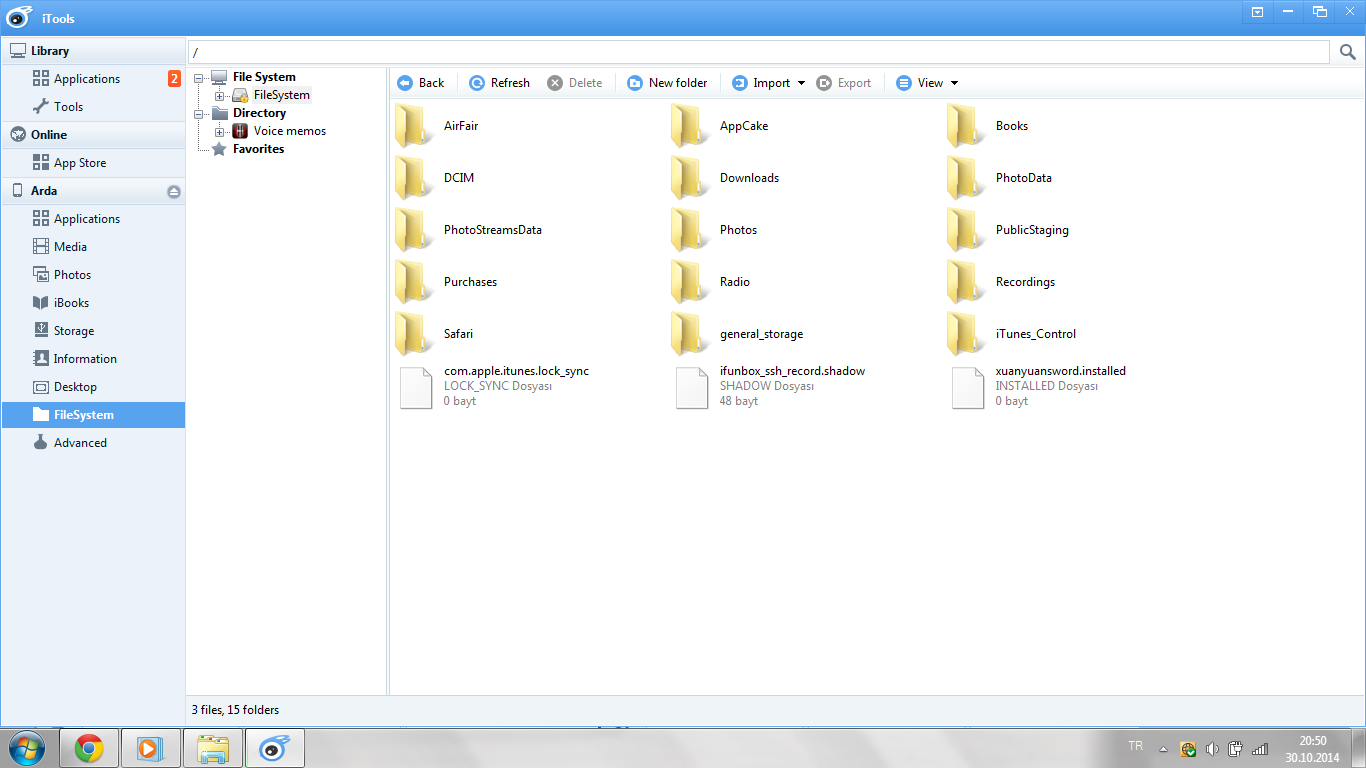Select FileSystem node in the tree panel
The image size is (1366, 768).
pyautogui.click(x=281, y=95)
